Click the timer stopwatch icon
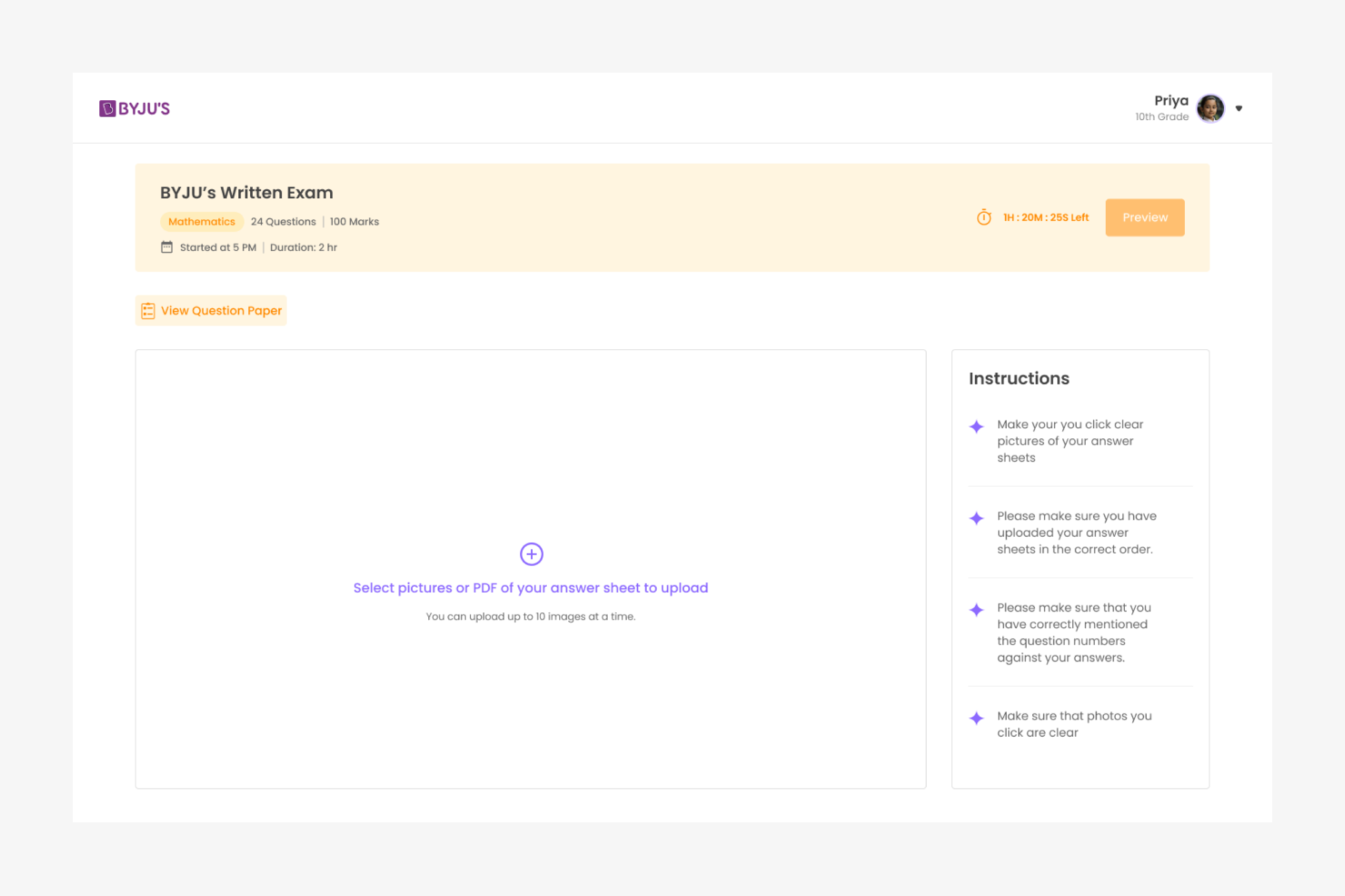The width and height of the screenshot is (1345, 896). 984,217
